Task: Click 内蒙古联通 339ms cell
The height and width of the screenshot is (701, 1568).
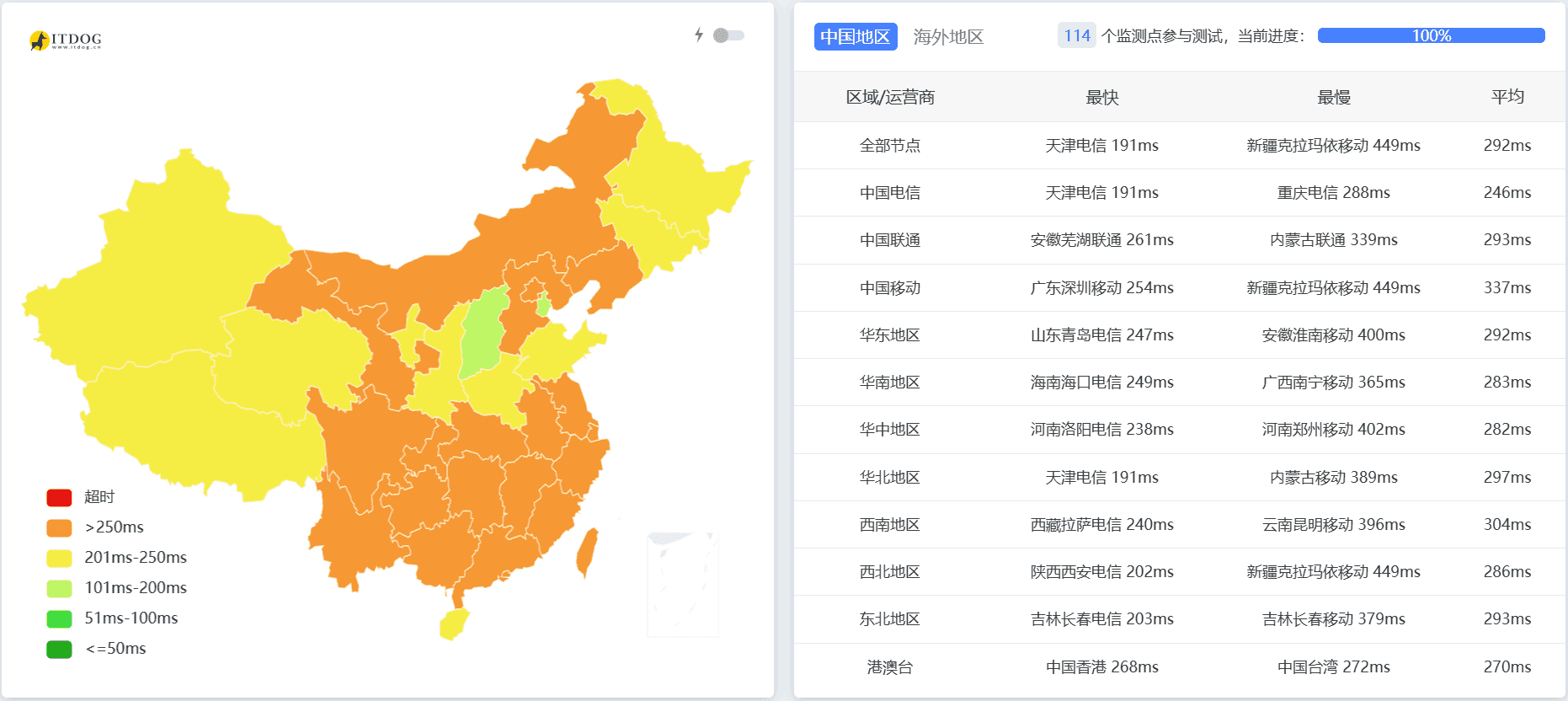Action: pos(1333,239)
